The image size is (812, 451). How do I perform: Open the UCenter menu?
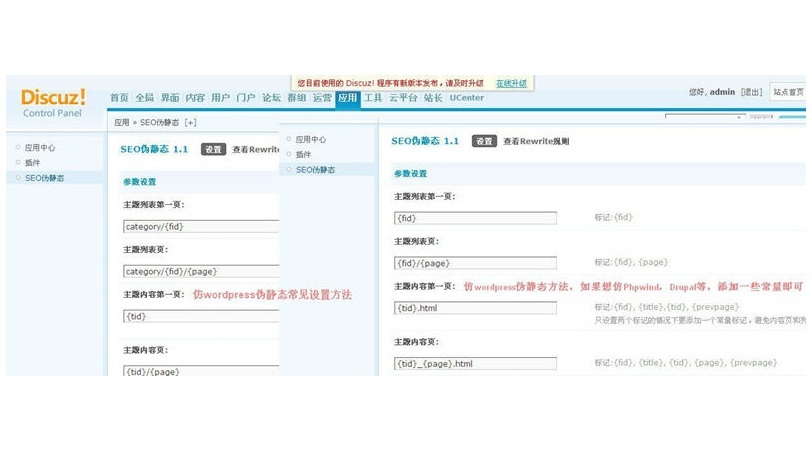467,97
